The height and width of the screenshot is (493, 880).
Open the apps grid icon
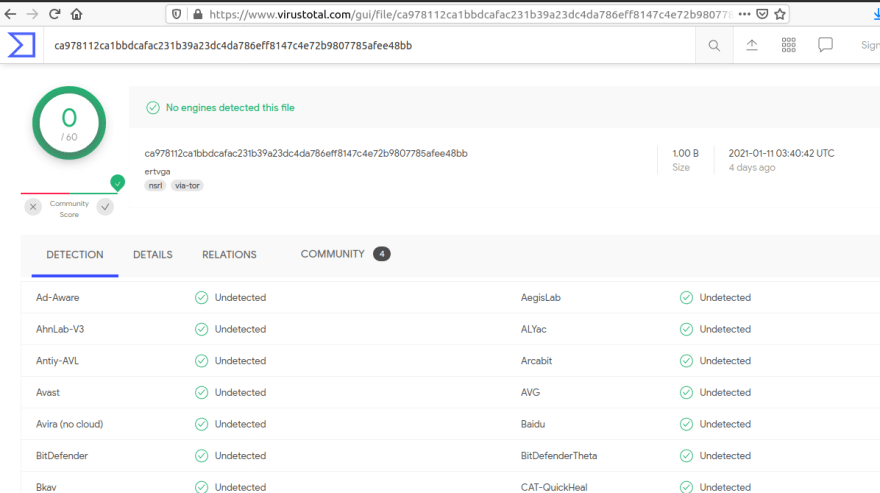(x=789, y=45)
